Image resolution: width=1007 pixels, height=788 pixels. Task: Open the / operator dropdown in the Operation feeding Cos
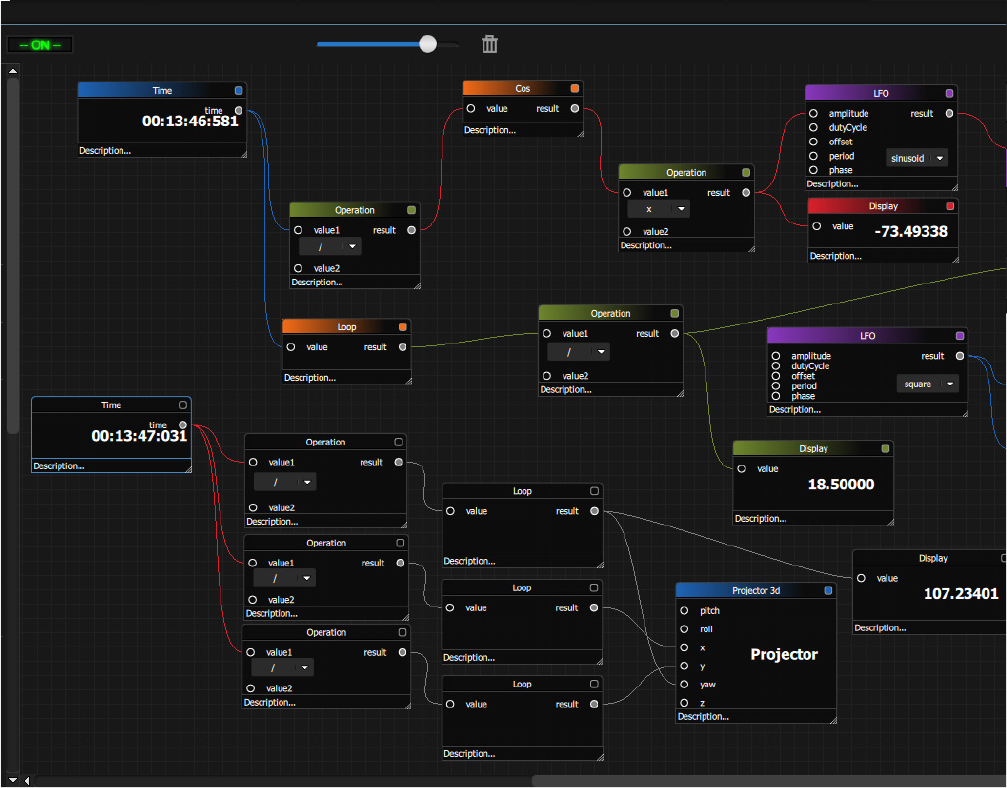330,247
